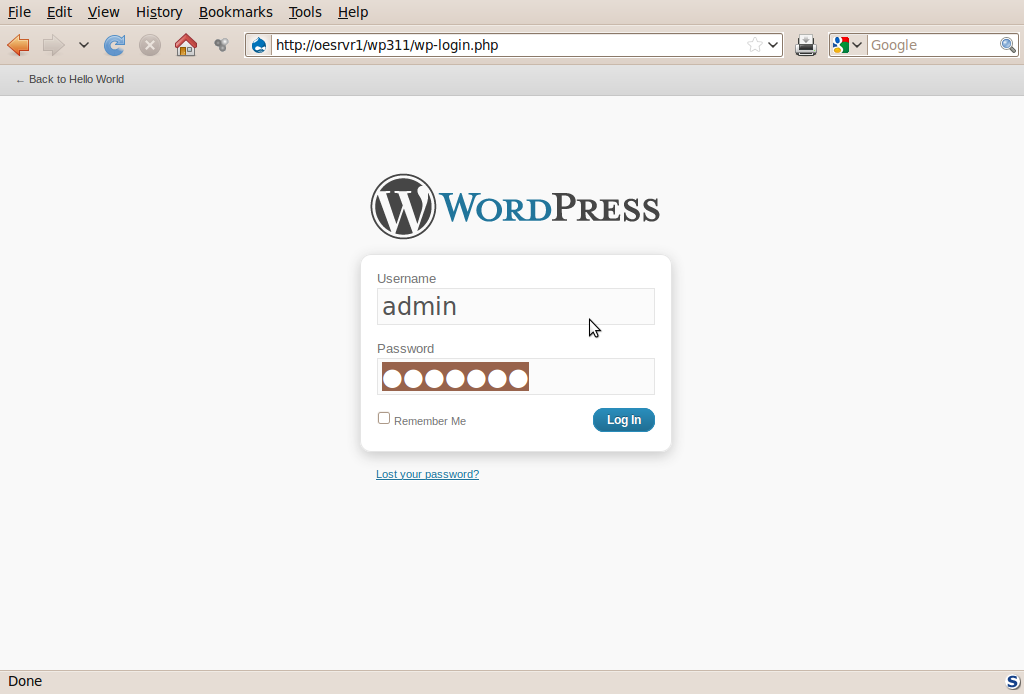Viewport: 1024px width, 694px height.
Task: Open the History menu
Action: pyautogui.click(x=159, y=12)
